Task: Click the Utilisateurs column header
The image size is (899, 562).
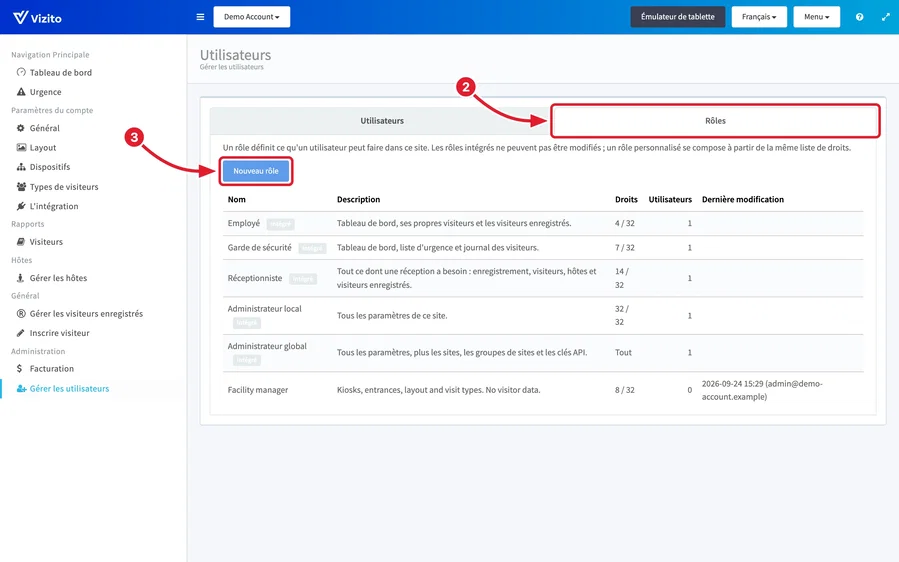Action: click(x=670, y=200)
